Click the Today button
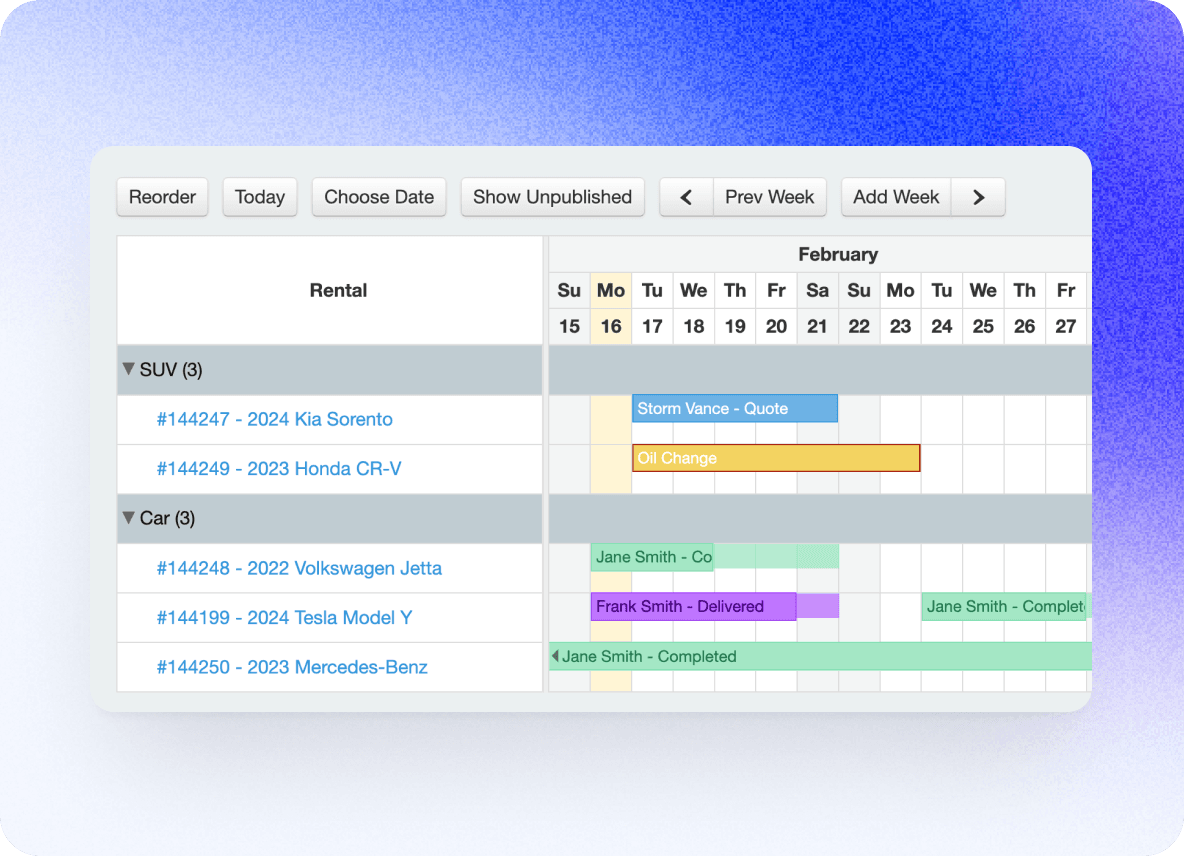1184x856 pixels. pyautogui.click(x=259, y=197)
